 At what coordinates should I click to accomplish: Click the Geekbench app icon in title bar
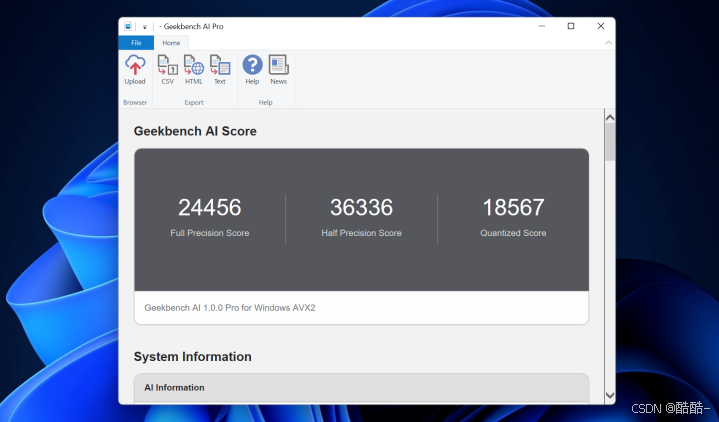coord(128,26)
